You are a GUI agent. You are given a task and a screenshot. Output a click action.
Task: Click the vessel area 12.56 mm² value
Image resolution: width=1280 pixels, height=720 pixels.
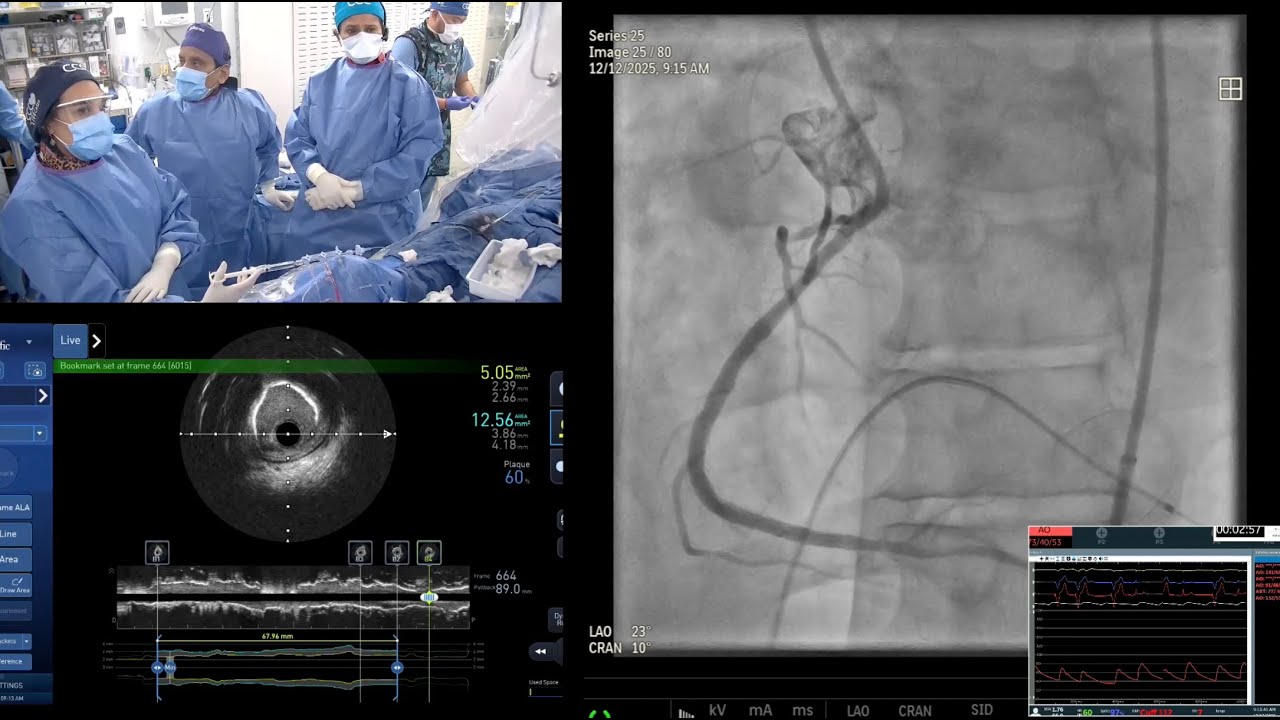coord(501,420)
